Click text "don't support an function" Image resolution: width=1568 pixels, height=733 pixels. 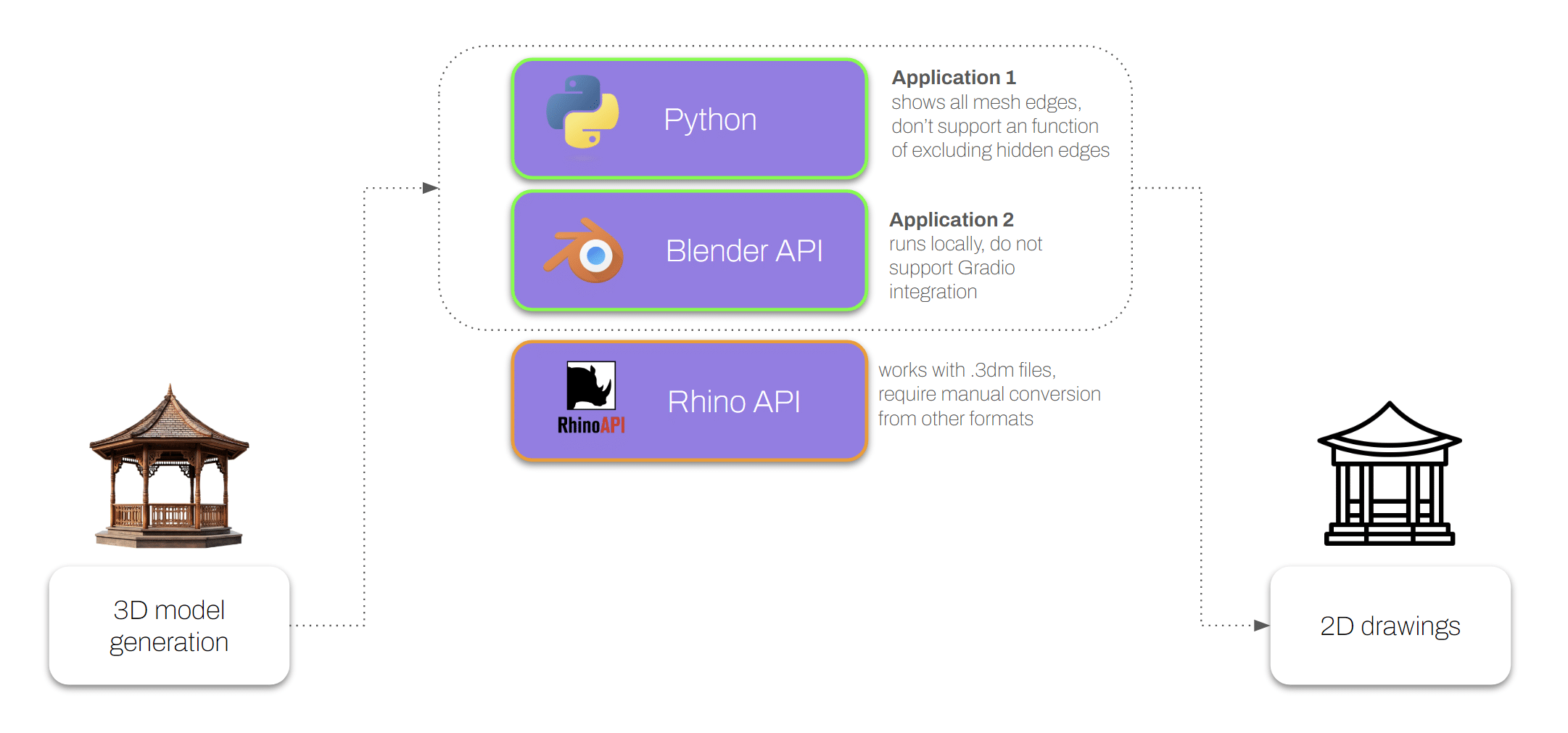tap(995, 126)
